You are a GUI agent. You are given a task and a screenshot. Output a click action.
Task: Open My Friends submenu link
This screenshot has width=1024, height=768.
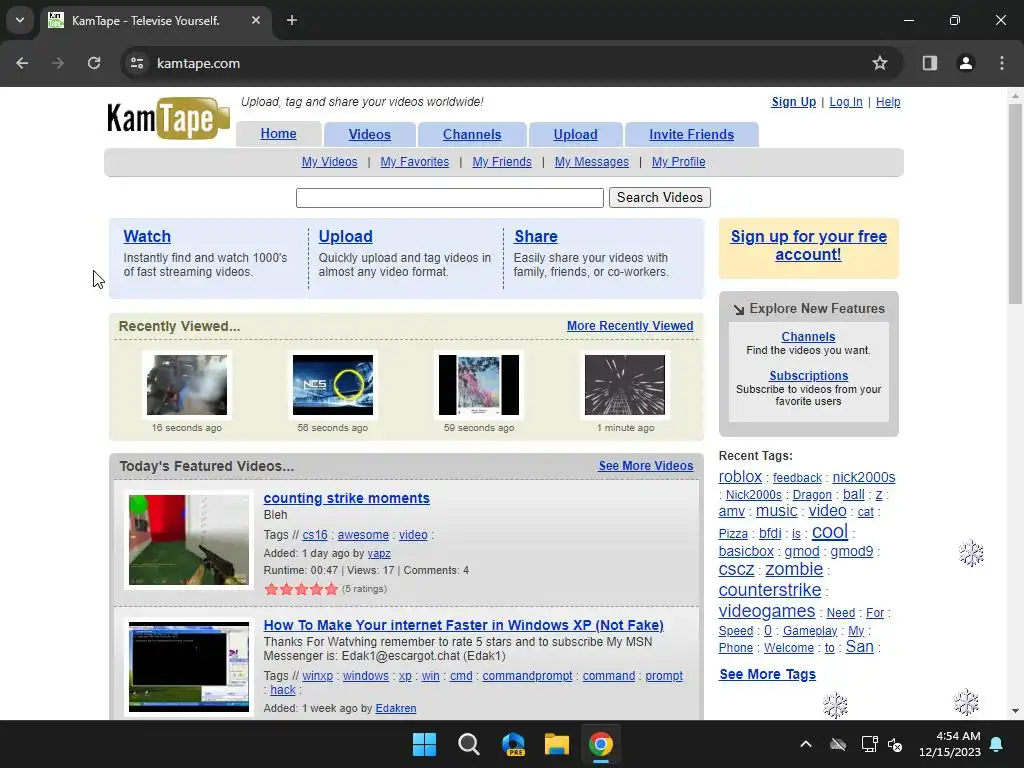(x=502, y=162)
